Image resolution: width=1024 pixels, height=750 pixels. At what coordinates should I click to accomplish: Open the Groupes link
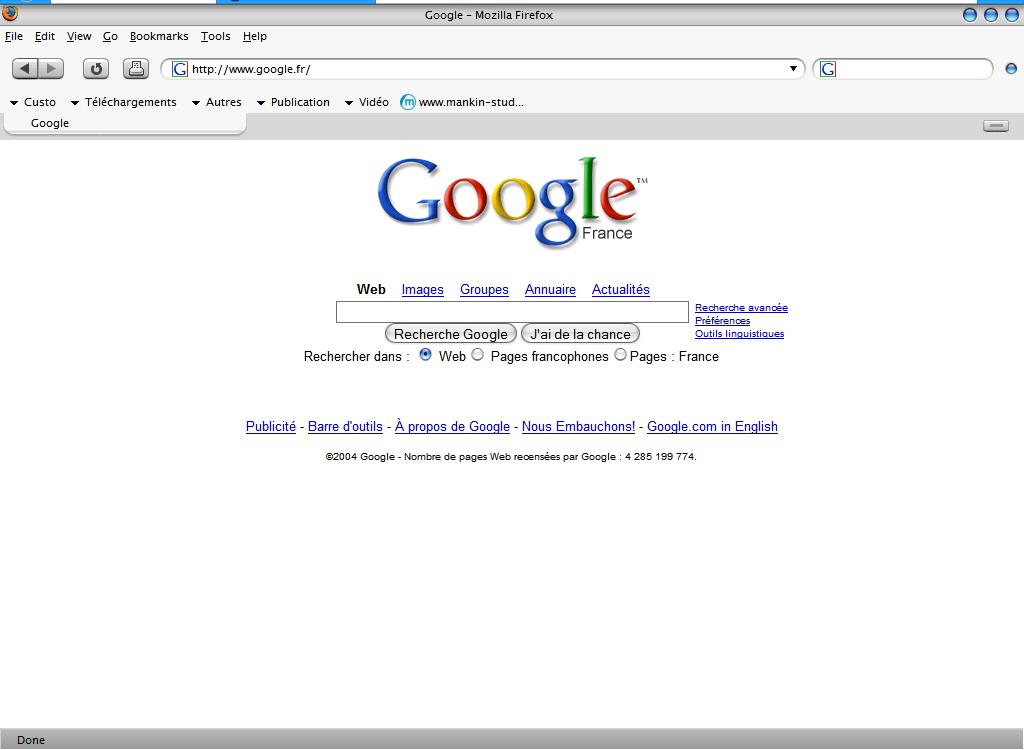tap(484, 289)
